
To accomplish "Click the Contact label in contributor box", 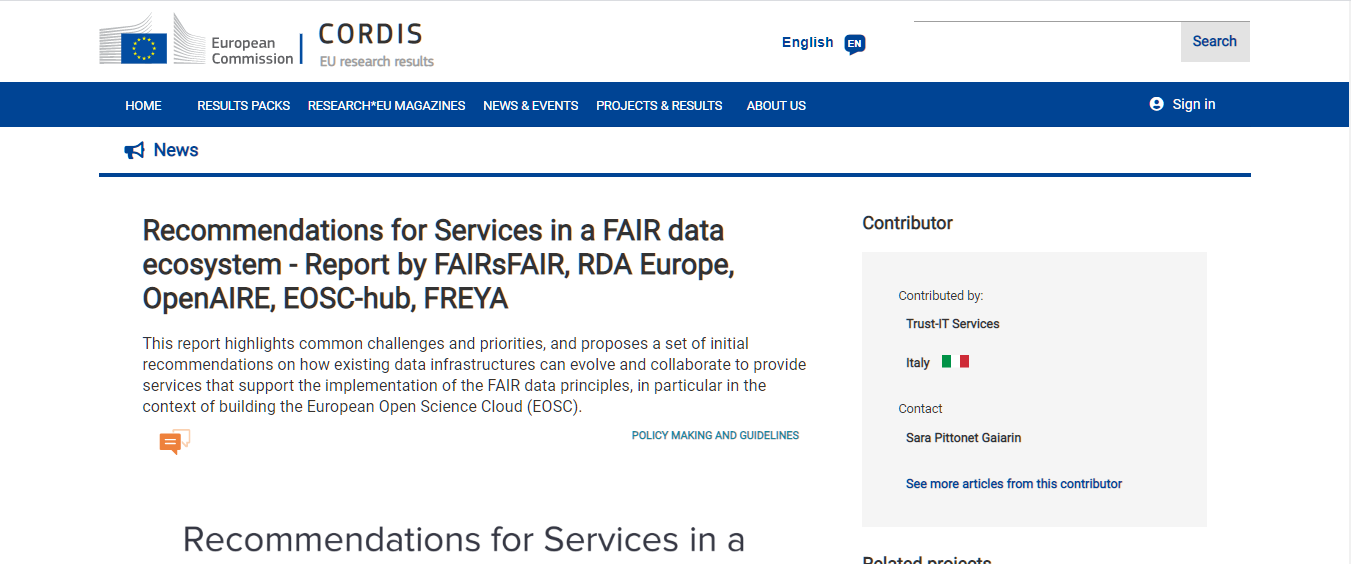I will point(921,408).
